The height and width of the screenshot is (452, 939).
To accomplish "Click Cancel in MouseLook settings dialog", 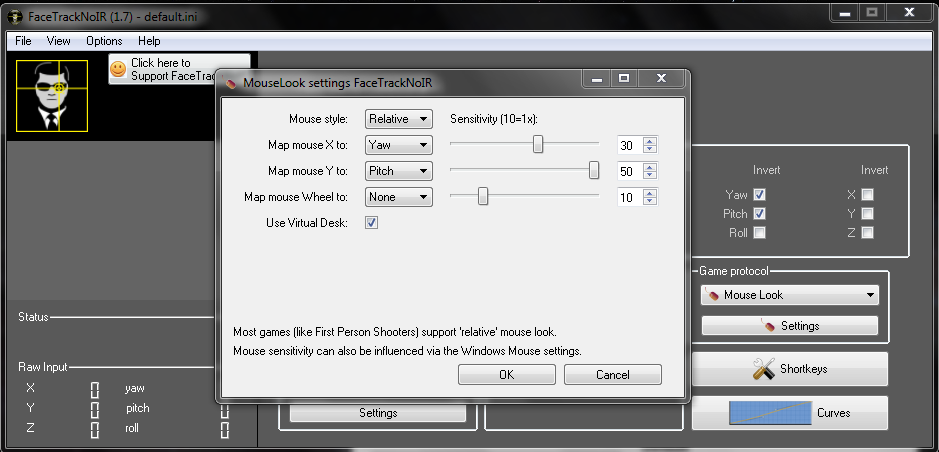I will pyautogui.click(x=613, y=375).
